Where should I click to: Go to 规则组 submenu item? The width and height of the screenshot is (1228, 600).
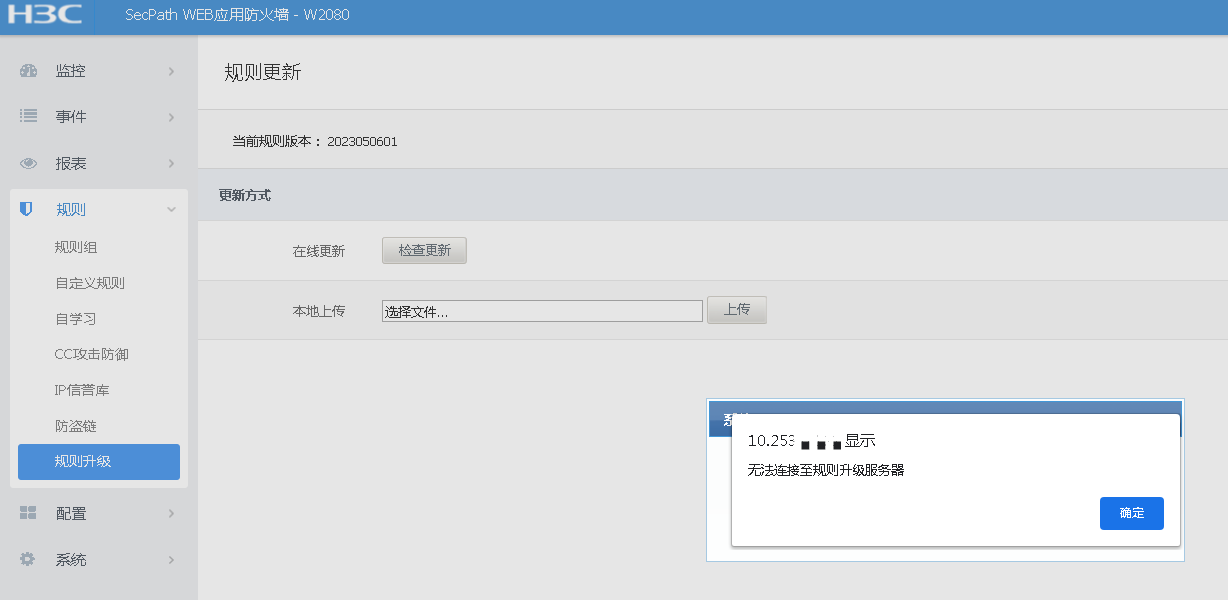click(76, 247)
